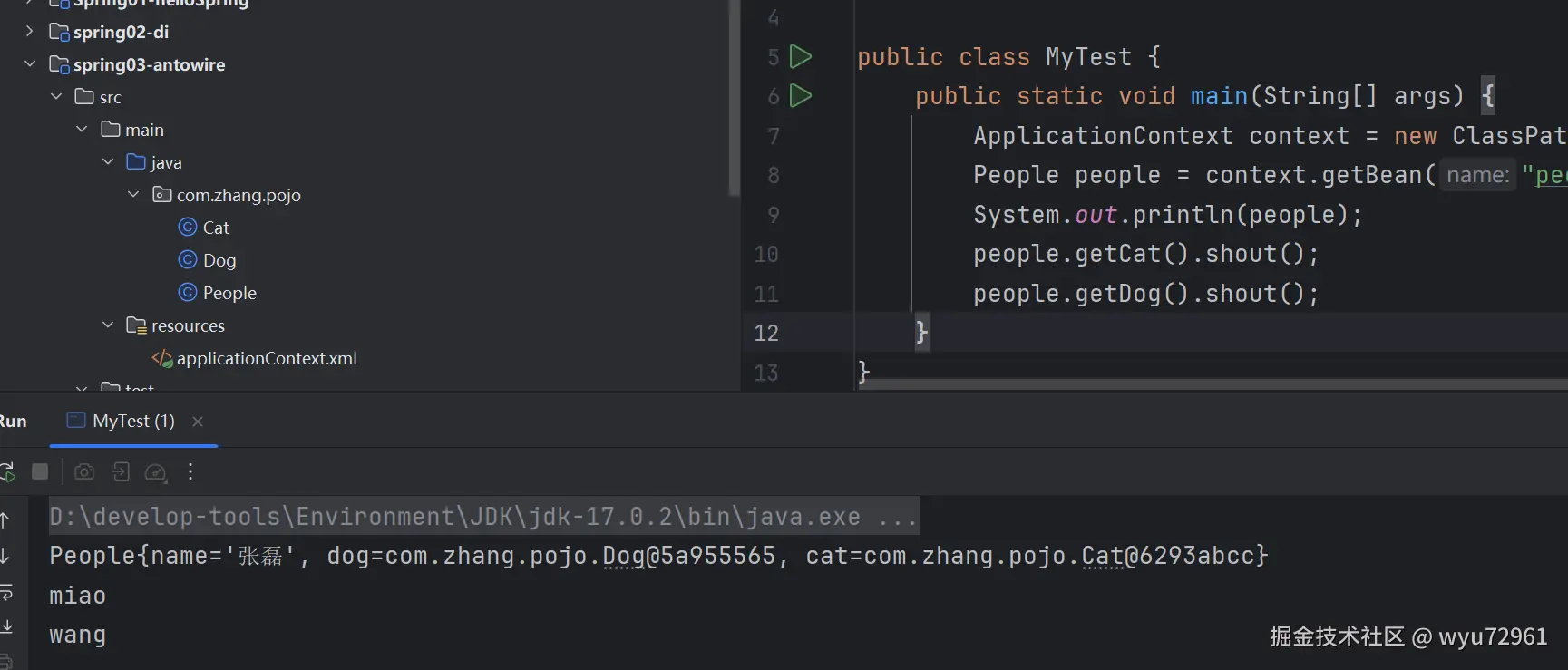1568x670 pixels.
Task: Click ApplicationContext type on line 7
Action: (x=1103, y=136)
